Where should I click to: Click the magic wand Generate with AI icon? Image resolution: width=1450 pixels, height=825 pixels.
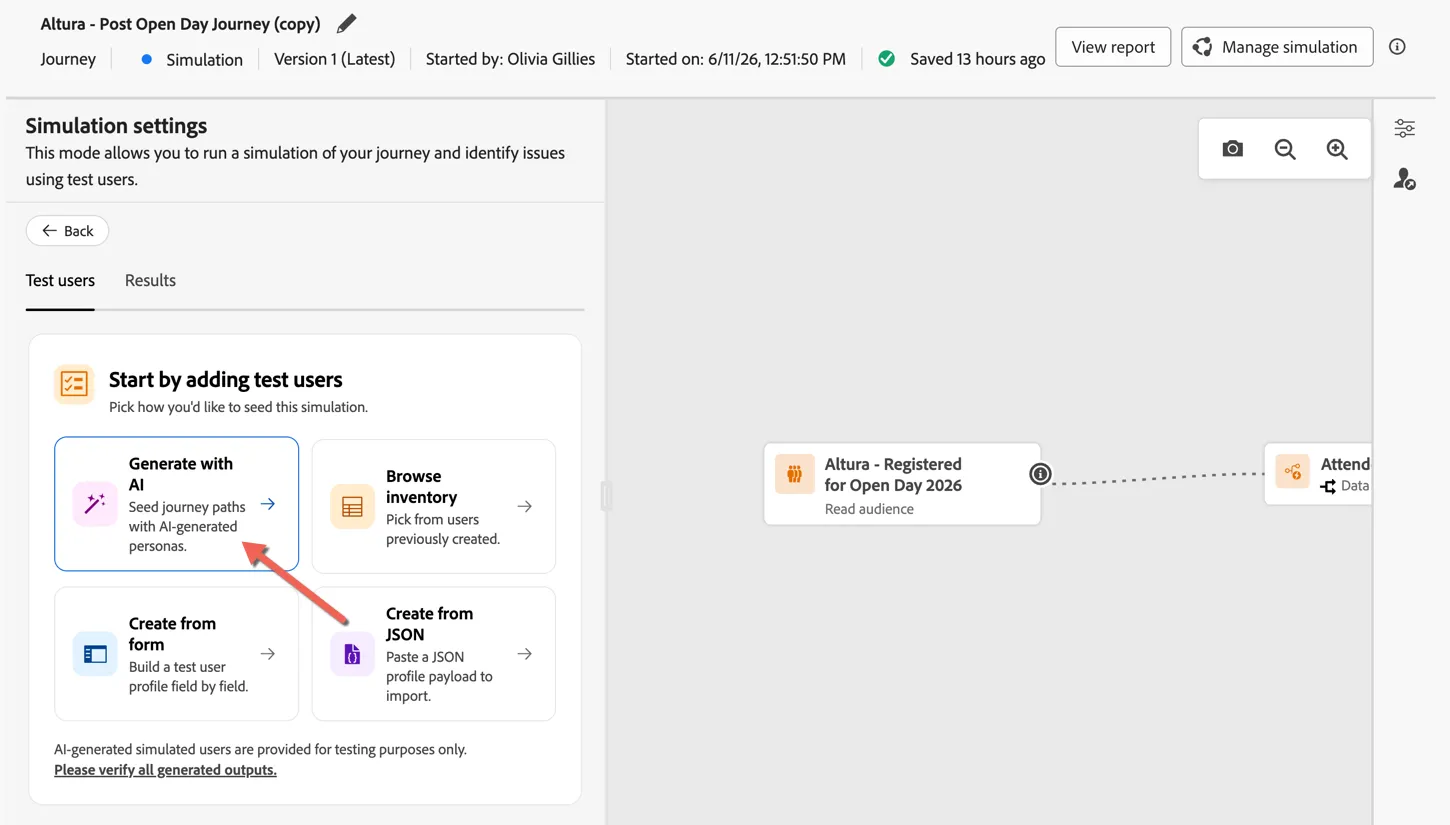95,504
